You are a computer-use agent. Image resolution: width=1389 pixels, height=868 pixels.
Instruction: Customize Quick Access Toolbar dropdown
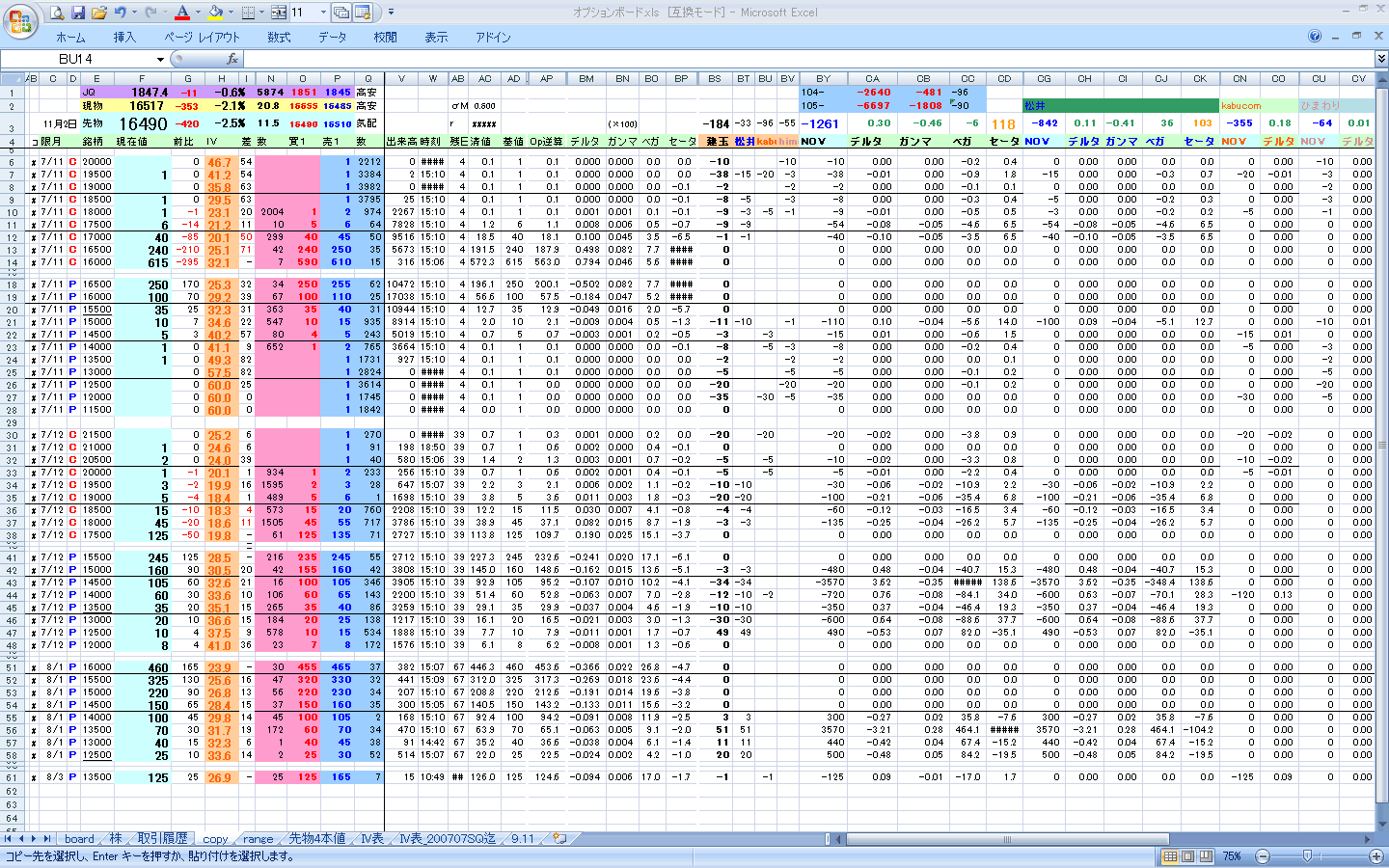[391, 13]
